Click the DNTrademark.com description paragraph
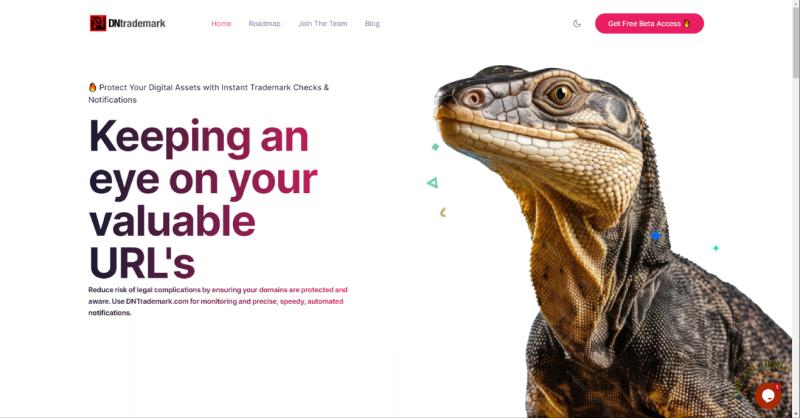The image size is (800, 418). click(218, 301)
